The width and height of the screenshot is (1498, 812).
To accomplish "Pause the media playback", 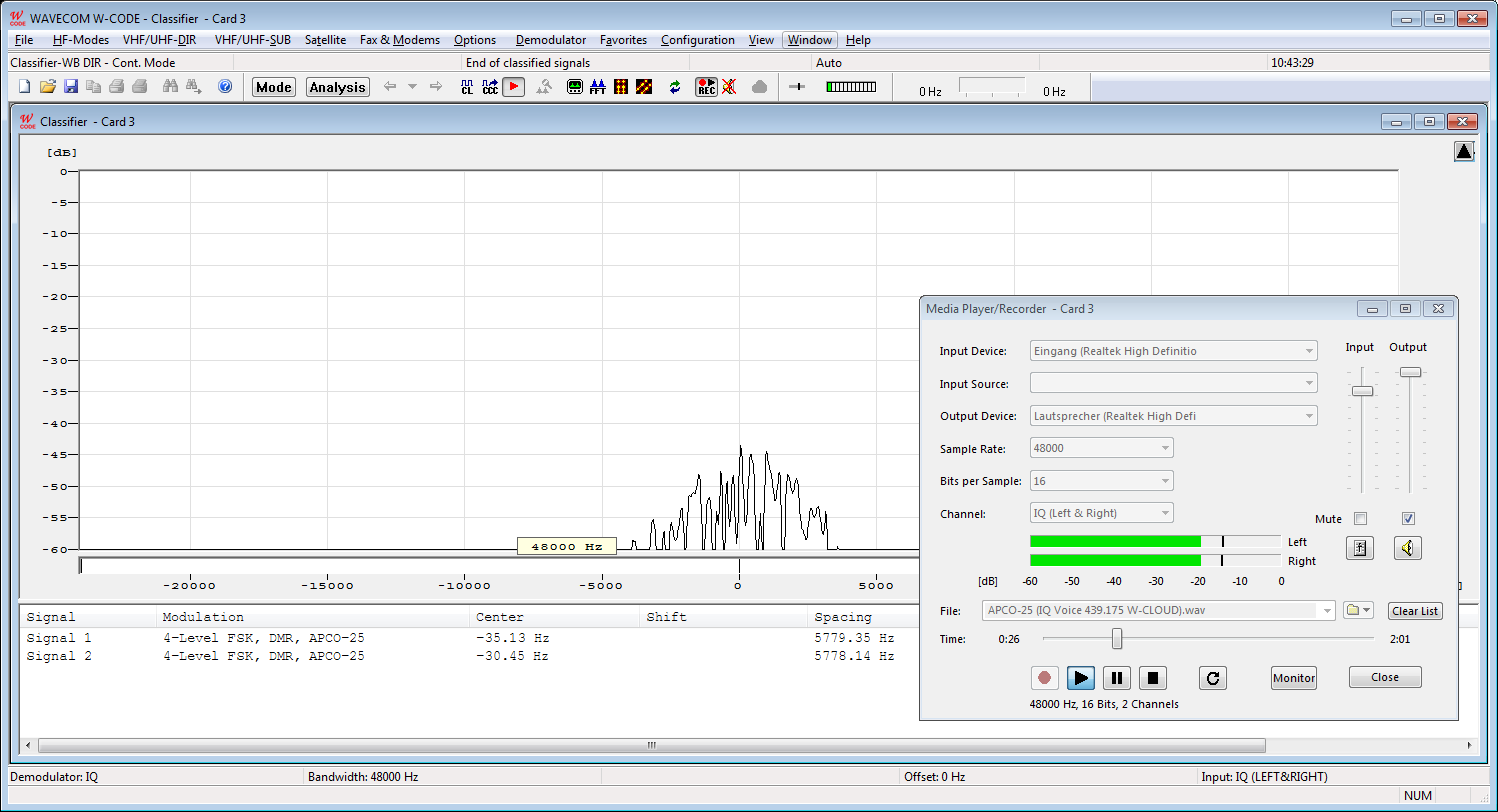I will point(1116,678).
